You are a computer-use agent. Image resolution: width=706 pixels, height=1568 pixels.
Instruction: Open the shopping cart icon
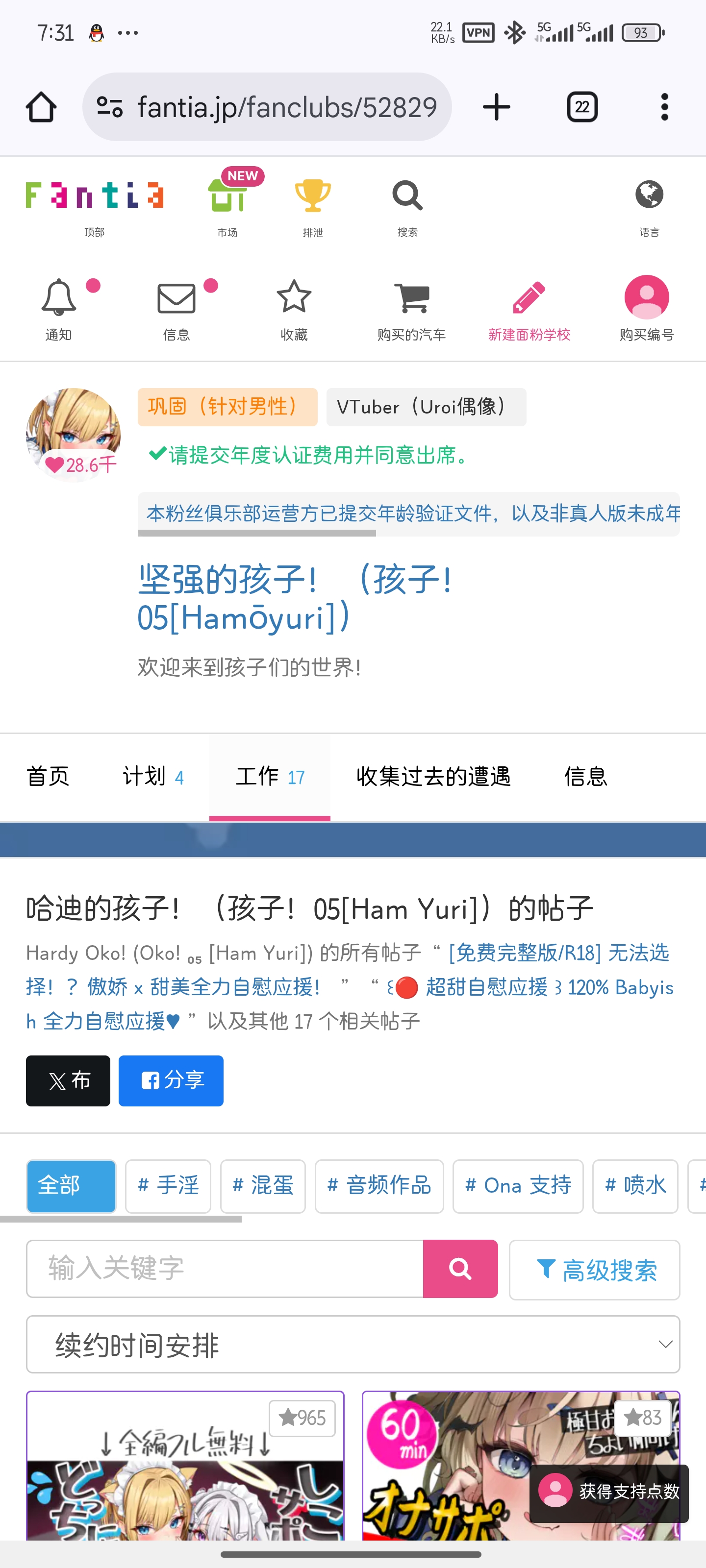tap(412, 297)
